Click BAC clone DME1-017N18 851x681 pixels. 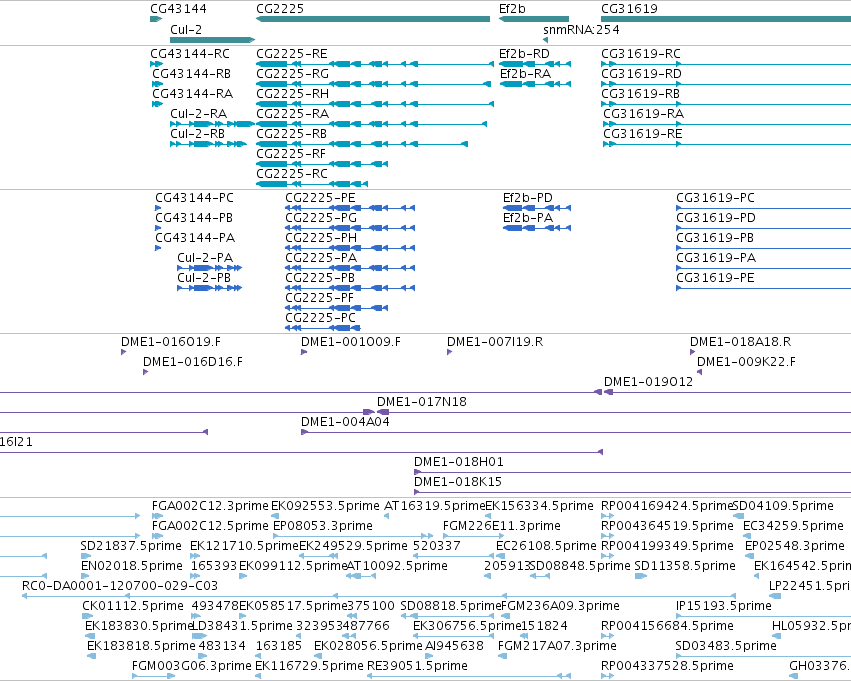tap(614, 412)
